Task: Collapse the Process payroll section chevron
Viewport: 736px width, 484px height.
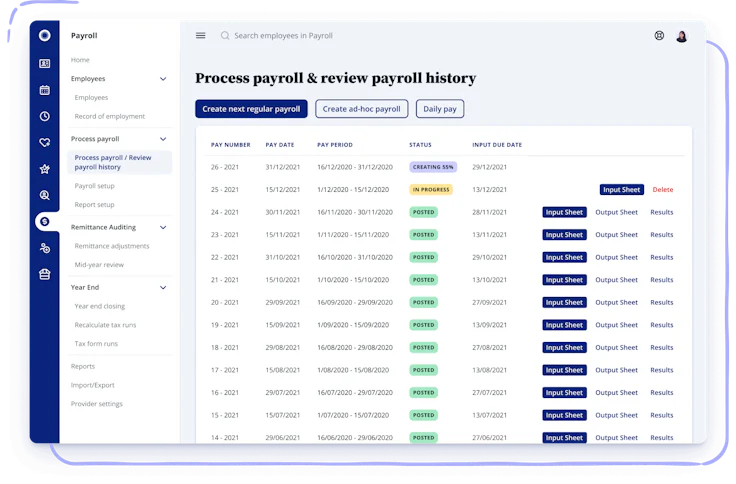Action: pos(163,139)
